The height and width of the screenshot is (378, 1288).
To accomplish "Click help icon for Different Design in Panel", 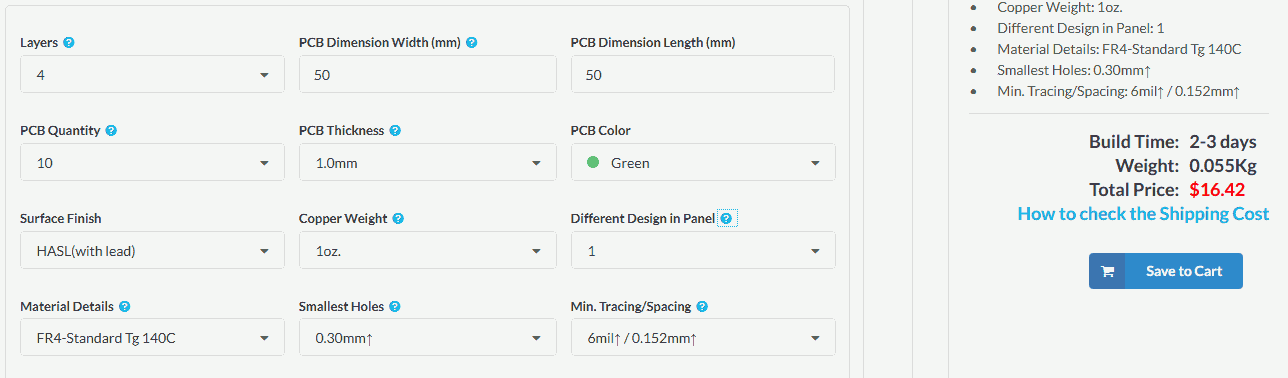I will click(x=726, y=219).
